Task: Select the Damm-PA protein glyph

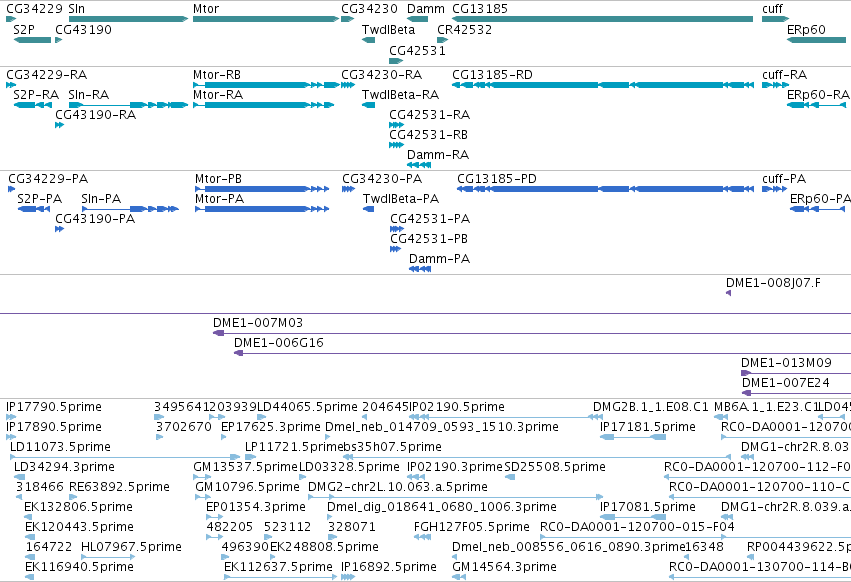Action: tap(420, 269)
